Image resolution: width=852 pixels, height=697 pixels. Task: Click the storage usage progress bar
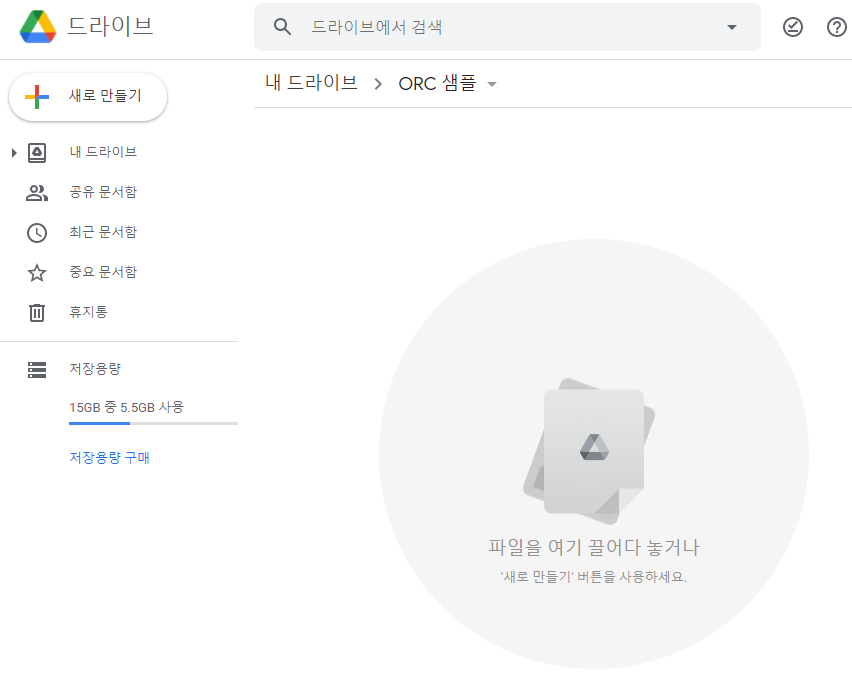pyautogui.click(x=153, y=423)
